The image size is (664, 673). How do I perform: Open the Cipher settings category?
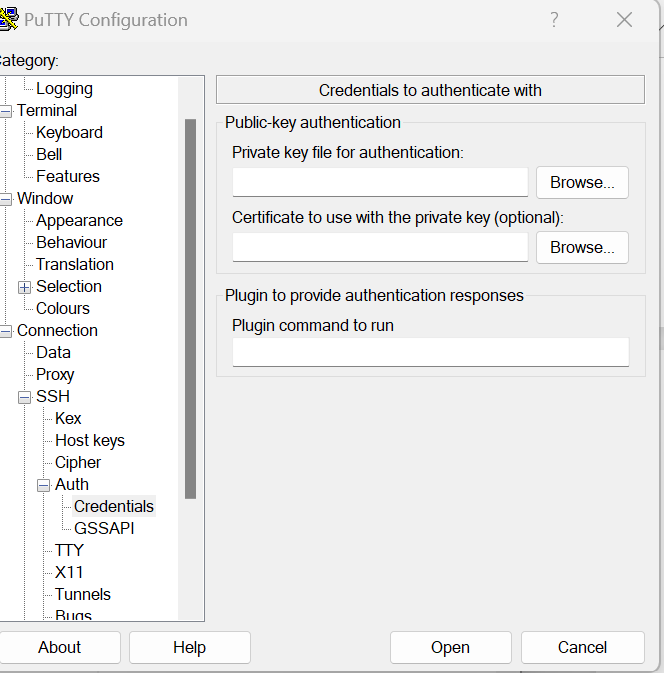tap(78, 462)
